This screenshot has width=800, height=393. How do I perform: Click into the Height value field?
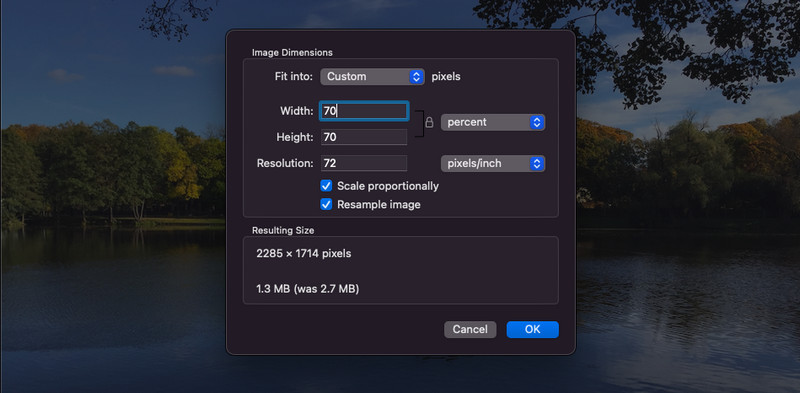[x=364, y=137]
